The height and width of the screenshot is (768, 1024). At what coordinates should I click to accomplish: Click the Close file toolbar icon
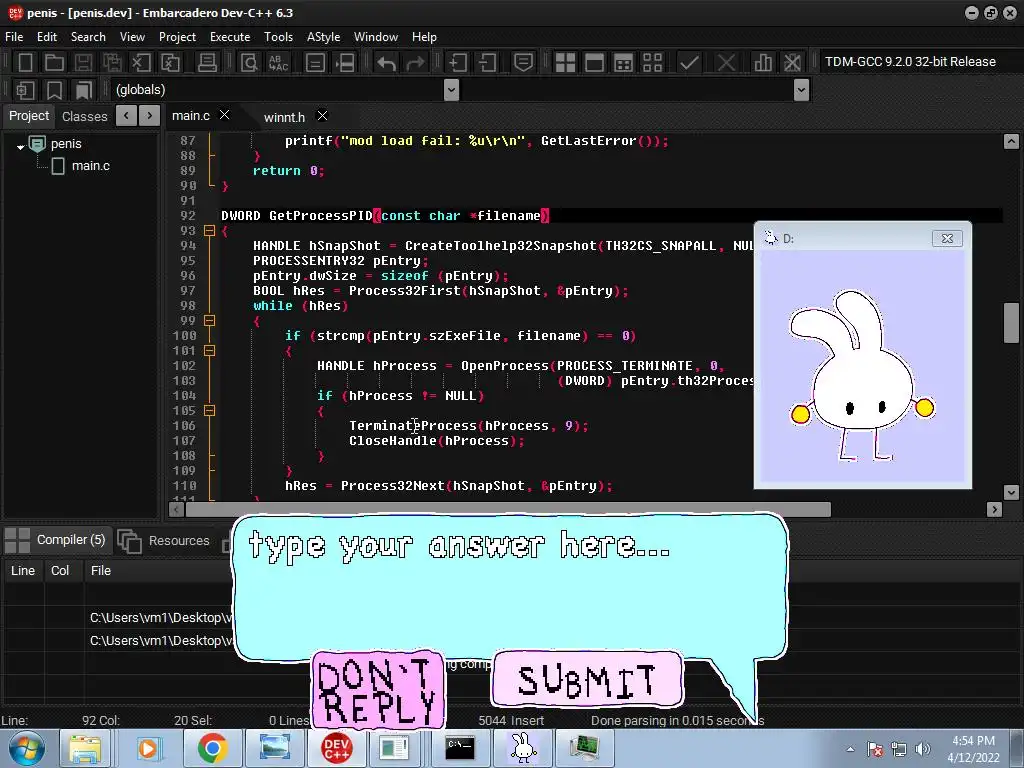click(140, 62)
